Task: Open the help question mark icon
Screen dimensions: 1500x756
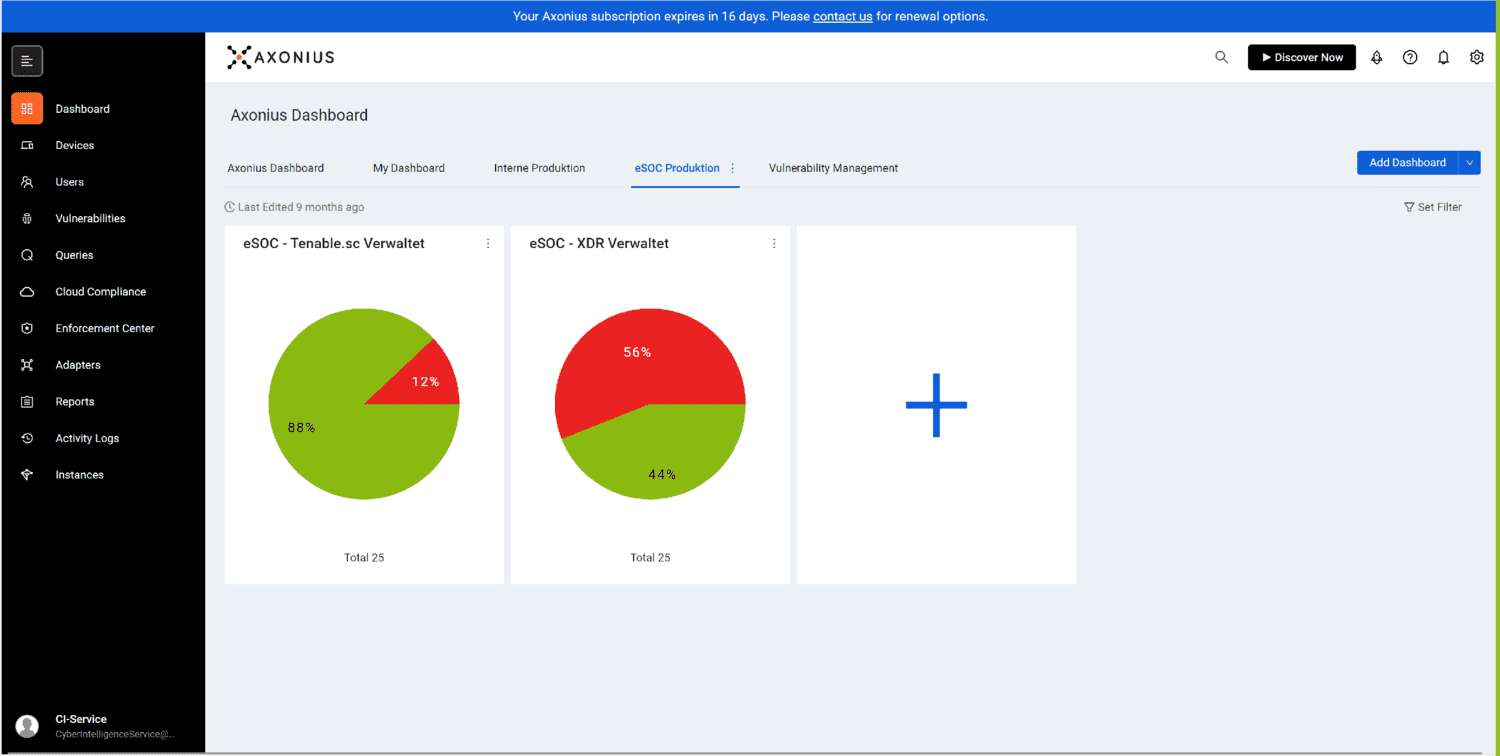Action: tap(1410, 57)
